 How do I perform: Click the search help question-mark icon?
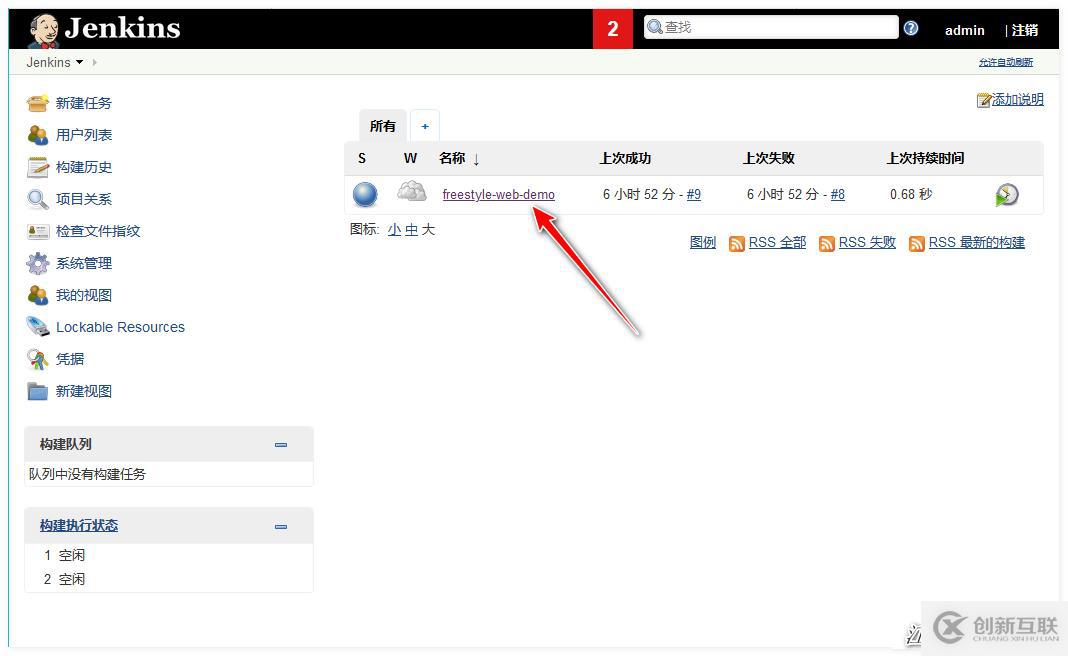[x=911, y=28]
